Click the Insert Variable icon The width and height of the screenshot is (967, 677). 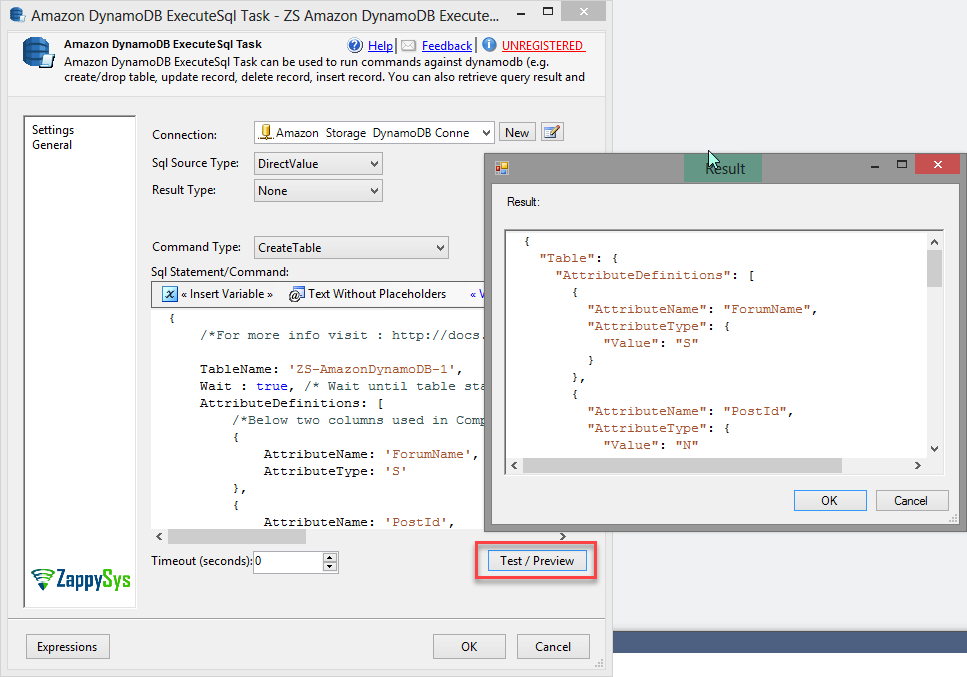(x=170, y=294)
